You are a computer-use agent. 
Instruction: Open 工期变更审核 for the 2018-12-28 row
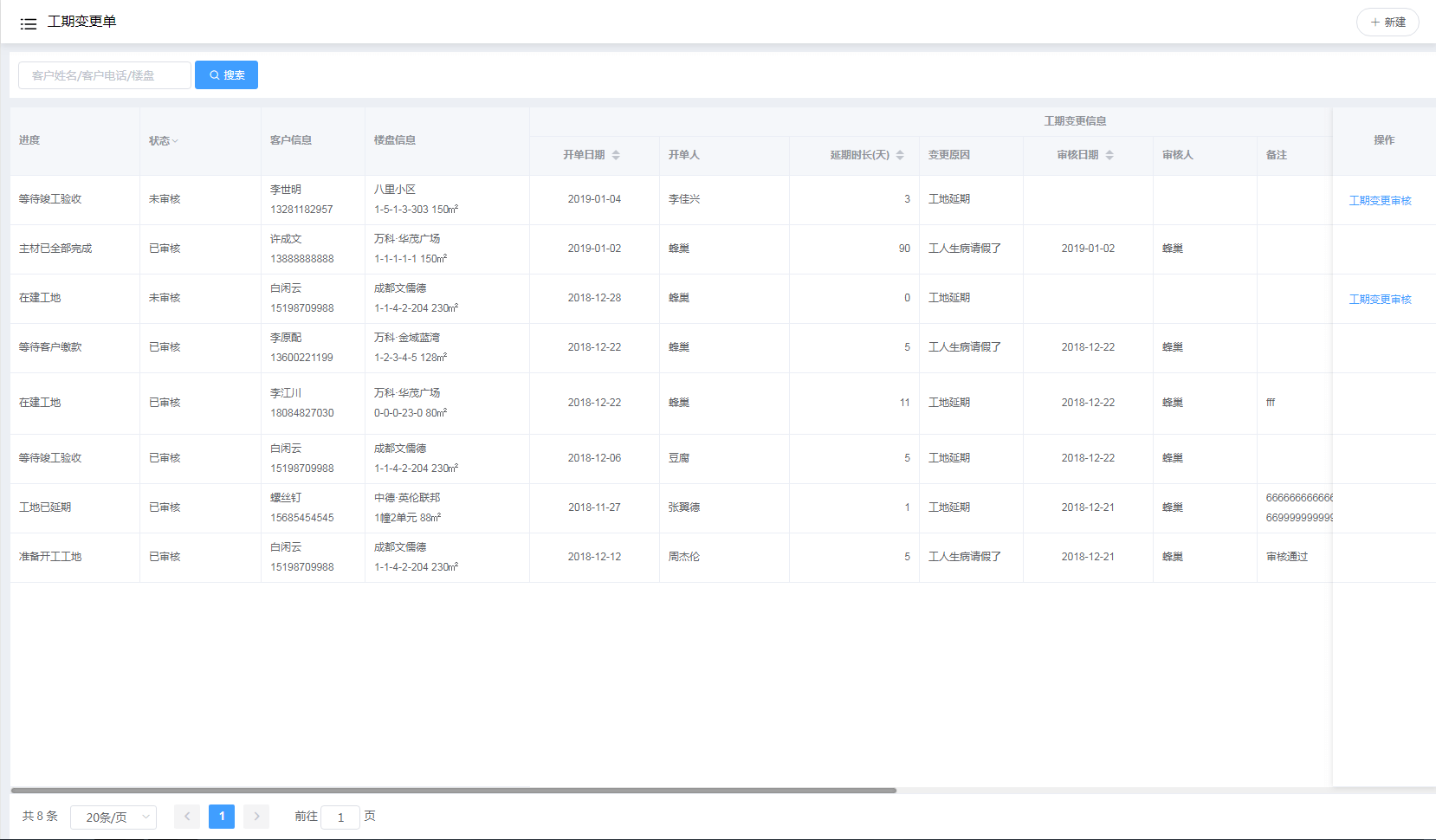1380,300
